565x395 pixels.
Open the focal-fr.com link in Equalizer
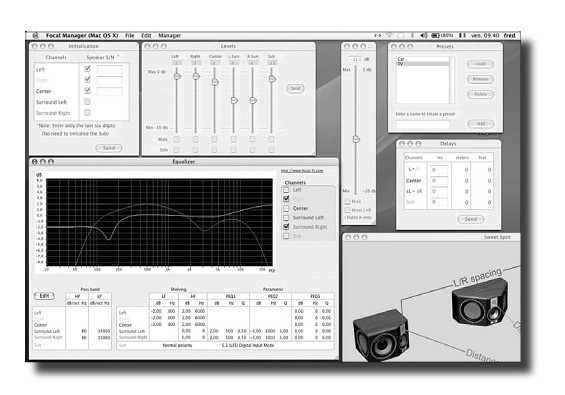click(x=302, y=170)
